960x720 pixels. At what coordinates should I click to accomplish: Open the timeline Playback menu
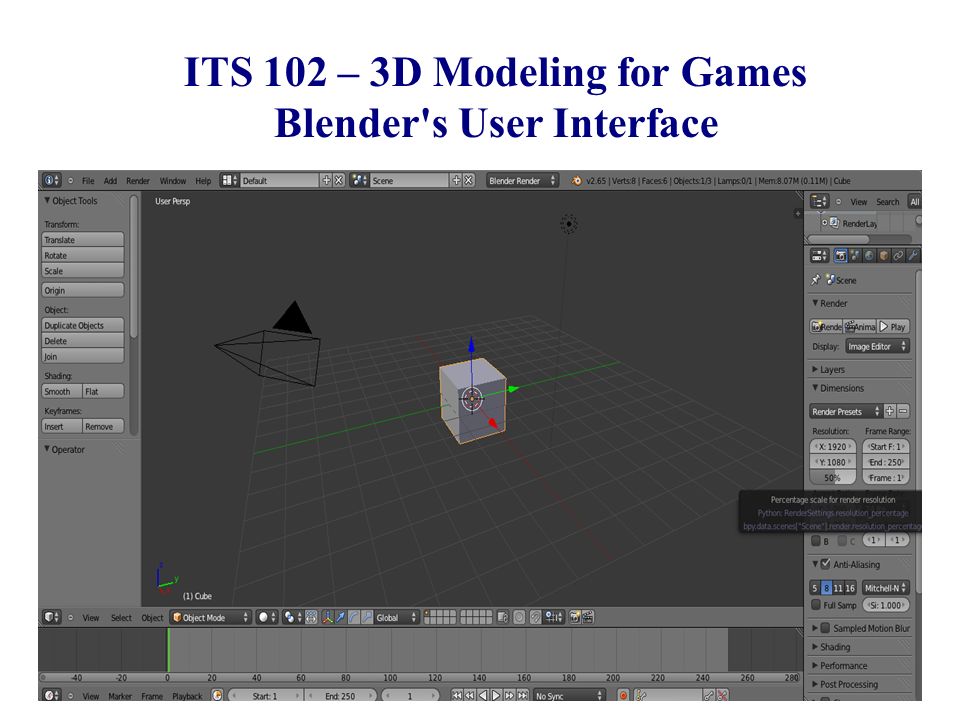[187, 696]
